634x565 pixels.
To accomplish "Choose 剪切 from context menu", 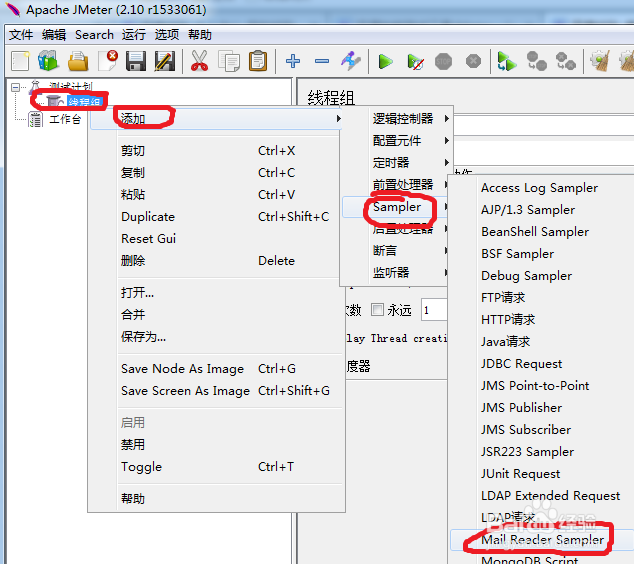I will (x=216, y=151).
